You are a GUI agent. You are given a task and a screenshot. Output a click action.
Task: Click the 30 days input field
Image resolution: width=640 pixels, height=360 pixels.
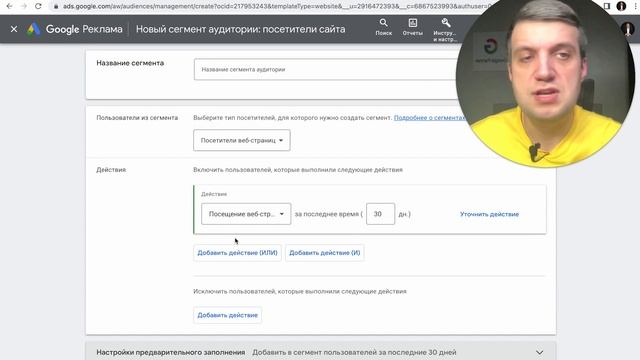tap(380, 214)
